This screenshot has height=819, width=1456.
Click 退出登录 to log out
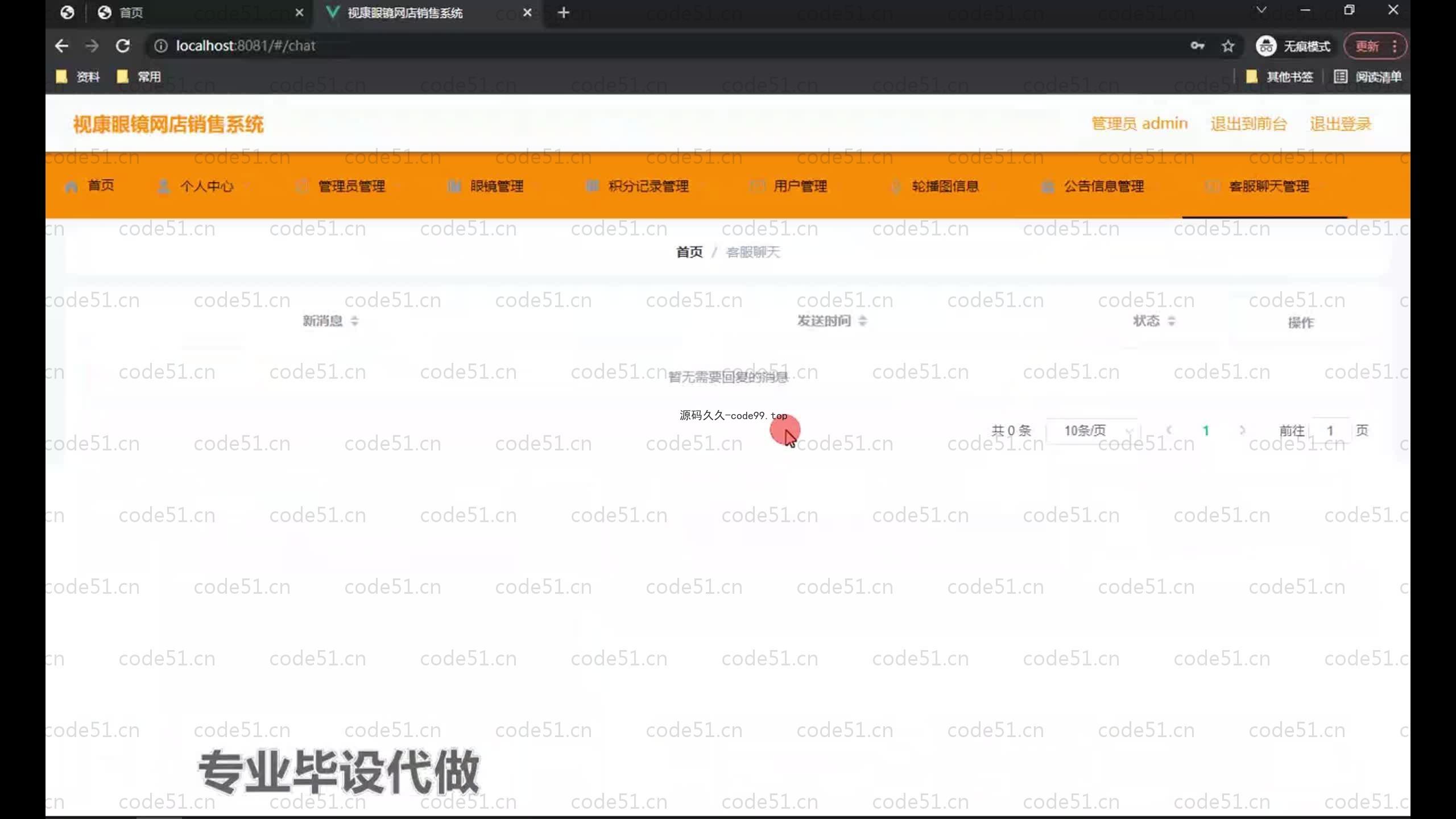tap(1341, 123)
